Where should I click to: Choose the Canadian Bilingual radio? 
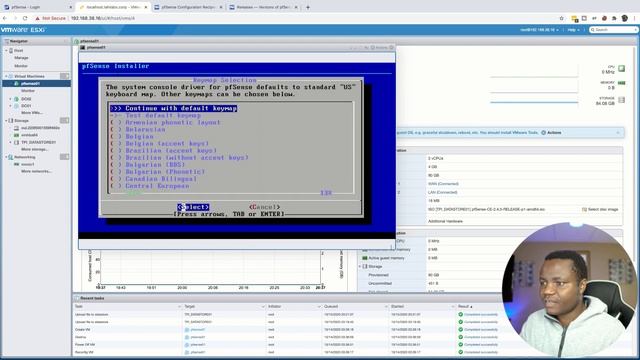116,179
